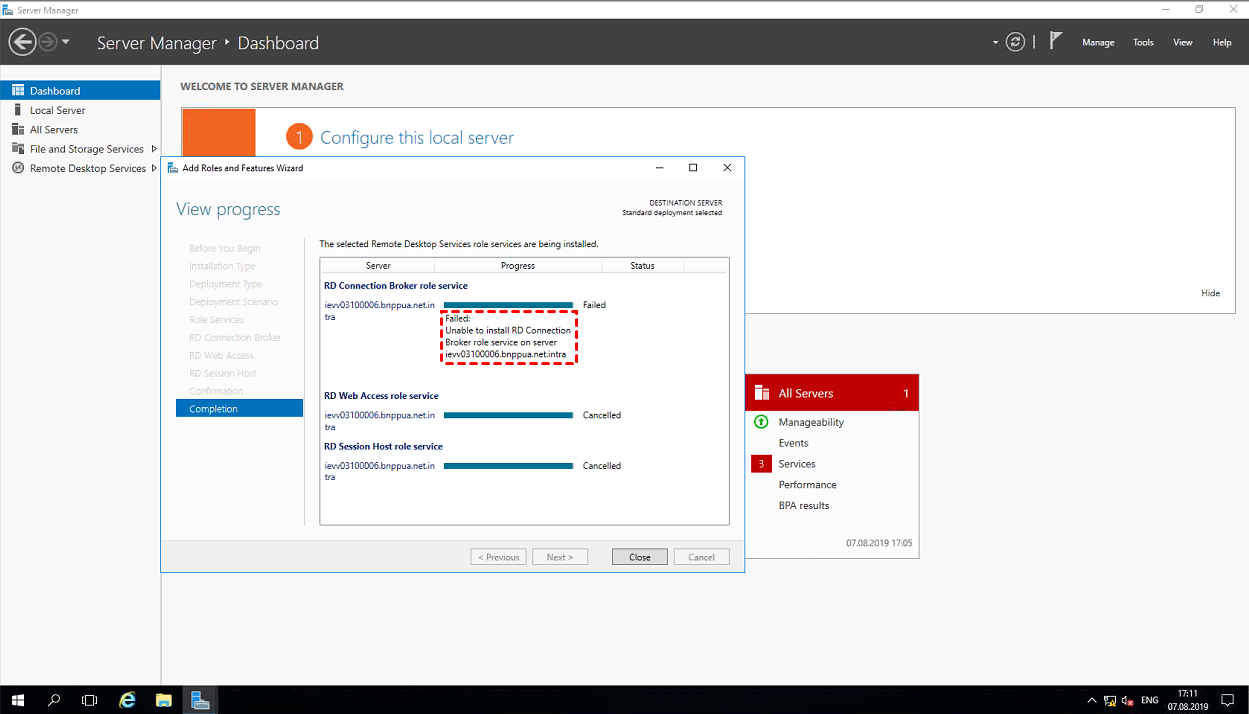Click the green Manageability status icon
The width and height of the screenshot is (1249, 714).
pos(761,422)
